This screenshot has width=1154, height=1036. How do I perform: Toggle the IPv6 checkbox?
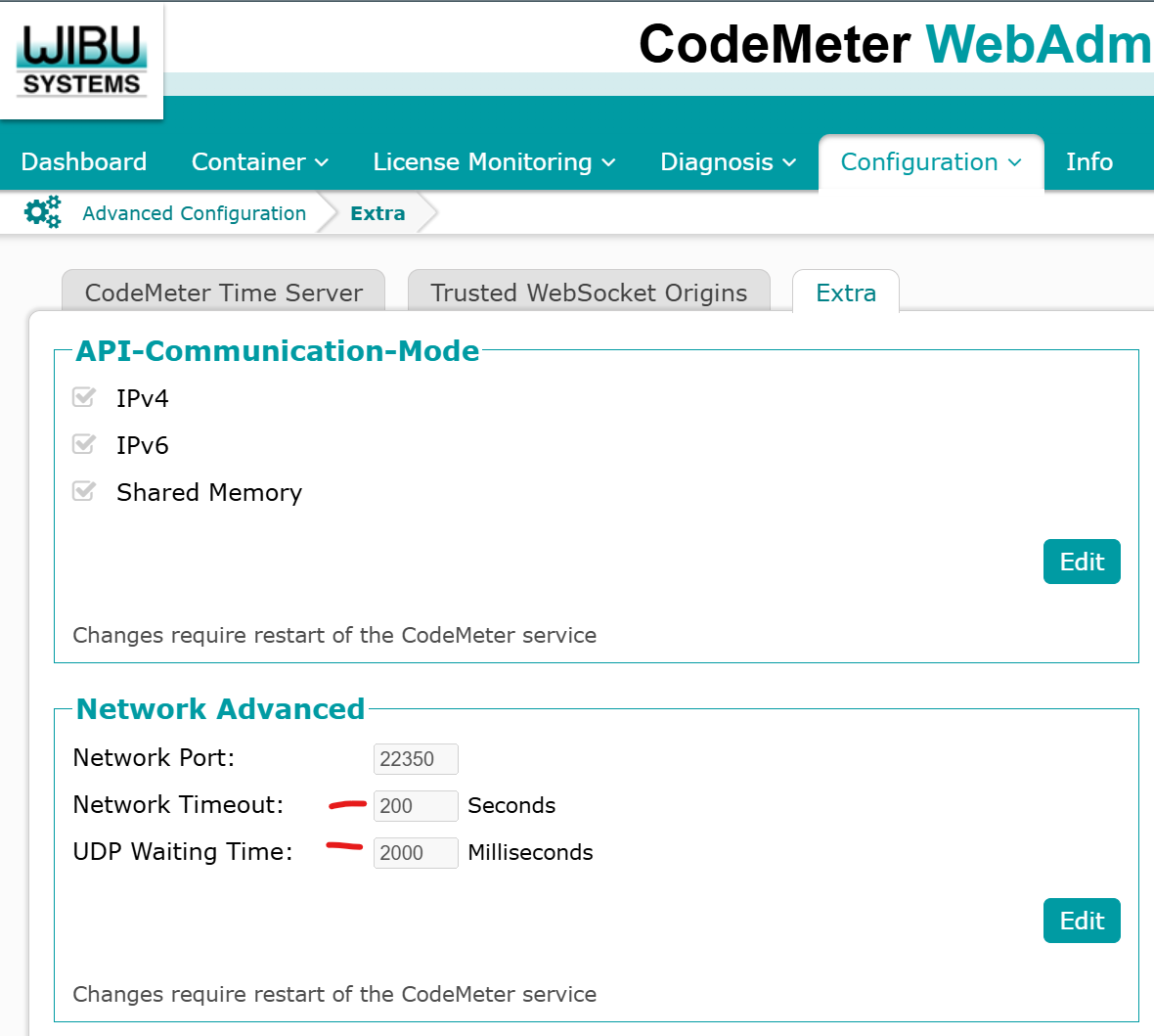(84, 445)
